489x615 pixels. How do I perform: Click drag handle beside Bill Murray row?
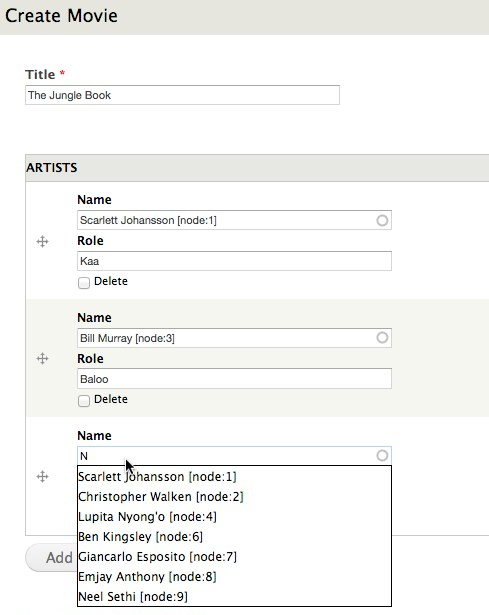(x=42, y=358)
